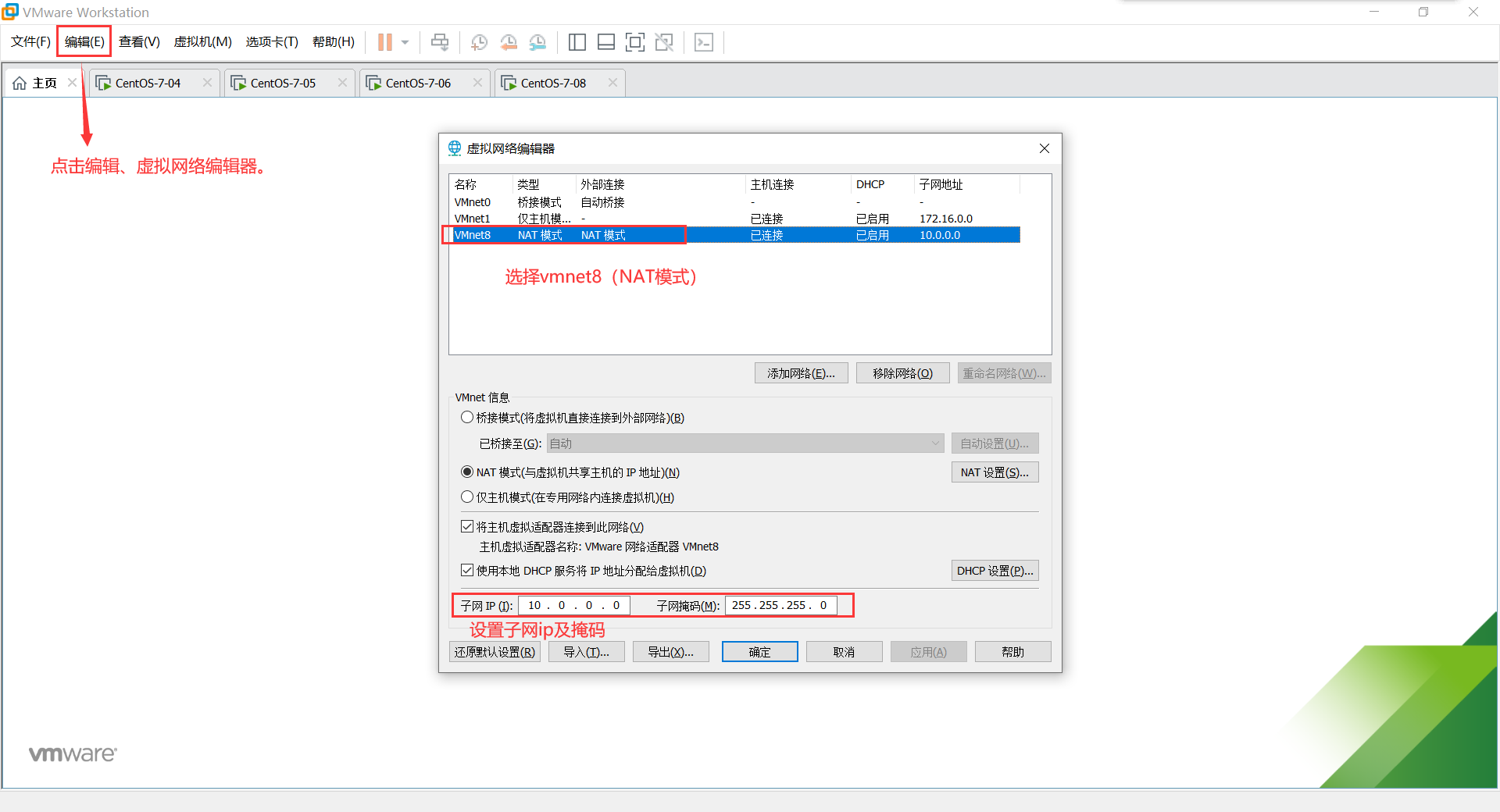This screenshot has height=812, width=1500.
Task: Open the 文件(F) menu
Action: (30, 41)
